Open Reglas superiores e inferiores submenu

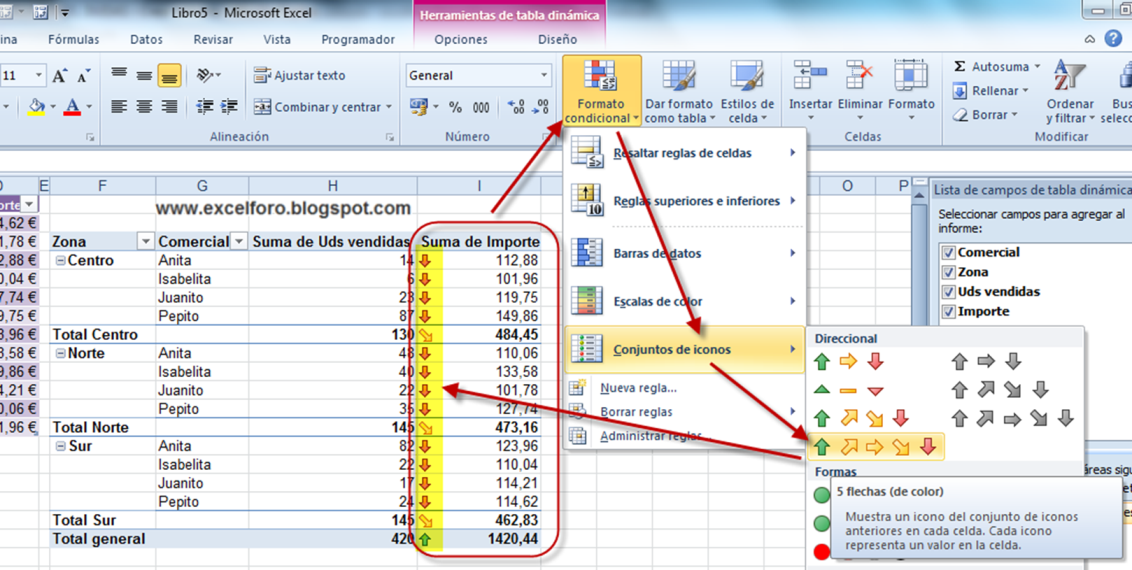[x=684, y=201]
